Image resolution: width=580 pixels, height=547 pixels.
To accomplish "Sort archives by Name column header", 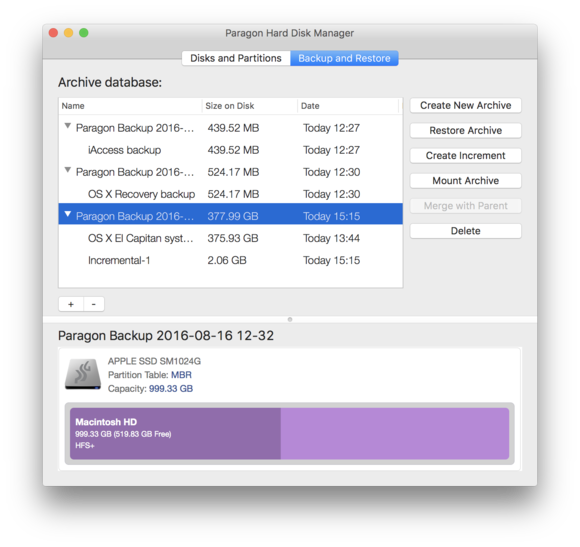I will (130, 106).
